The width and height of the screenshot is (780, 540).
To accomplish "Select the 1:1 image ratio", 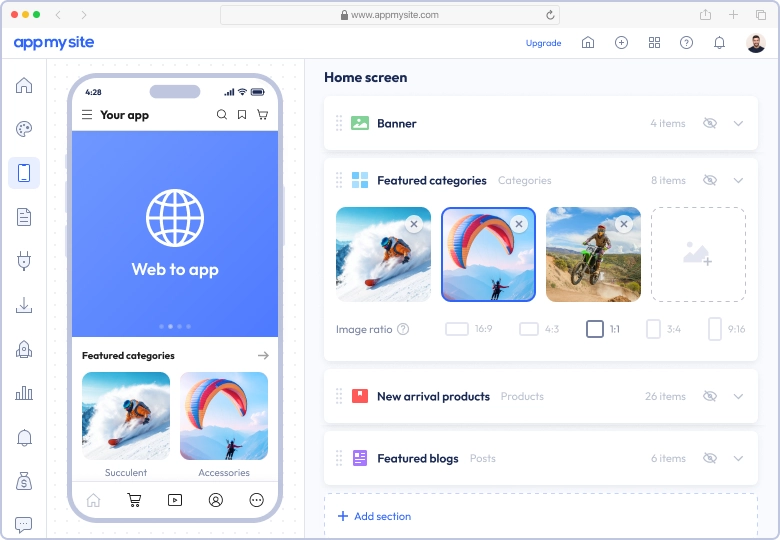I will click(x=603, y=329).
